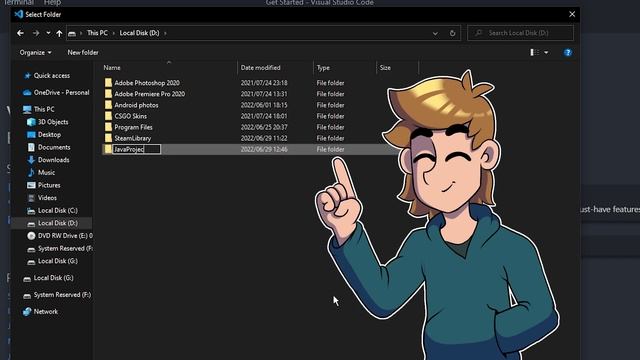
Task: Click Adobe Photoshop 2020 date 2021/07/24 23:18
Action: click(264, 83)
